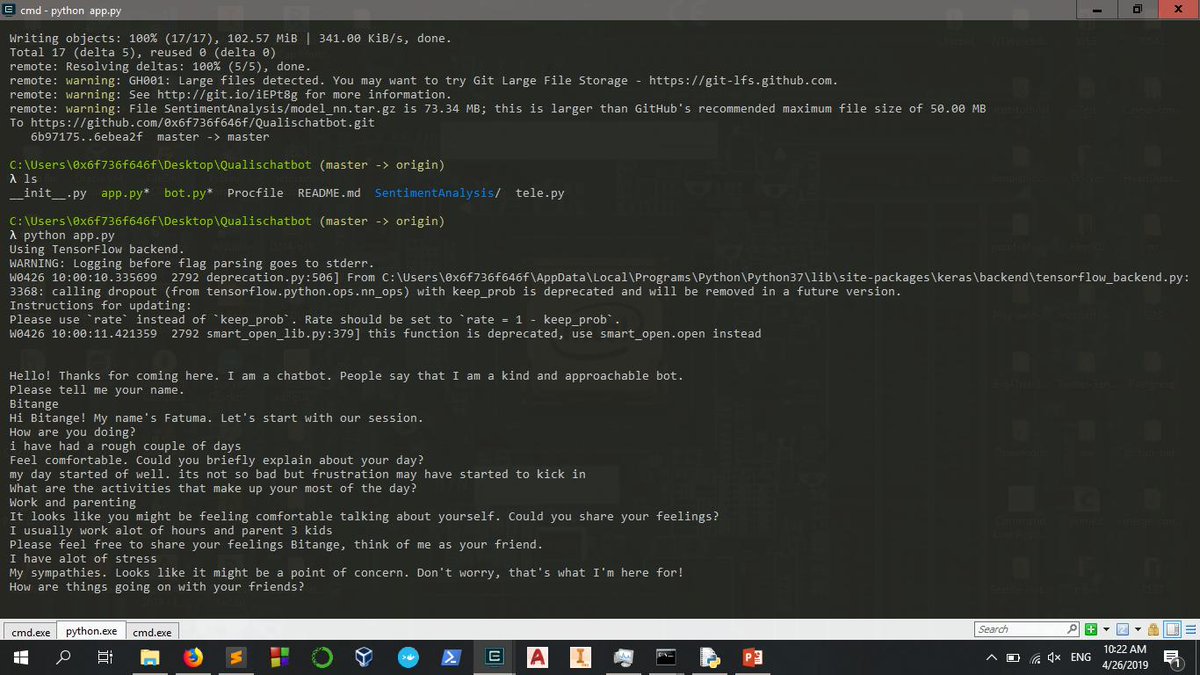
Task: Select the cmd.exe tab after python.exe
Action: (152, 632)
